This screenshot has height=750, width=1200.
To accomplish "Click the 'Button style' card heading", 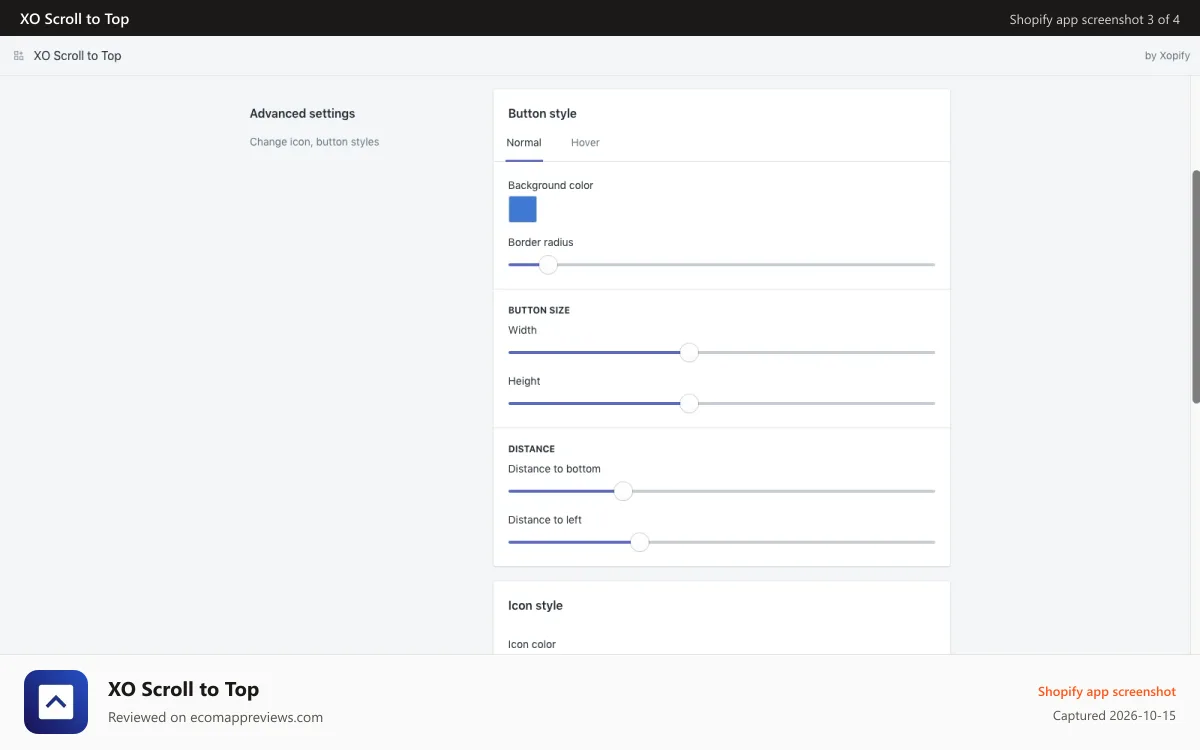I will click(x=543, y=114).
